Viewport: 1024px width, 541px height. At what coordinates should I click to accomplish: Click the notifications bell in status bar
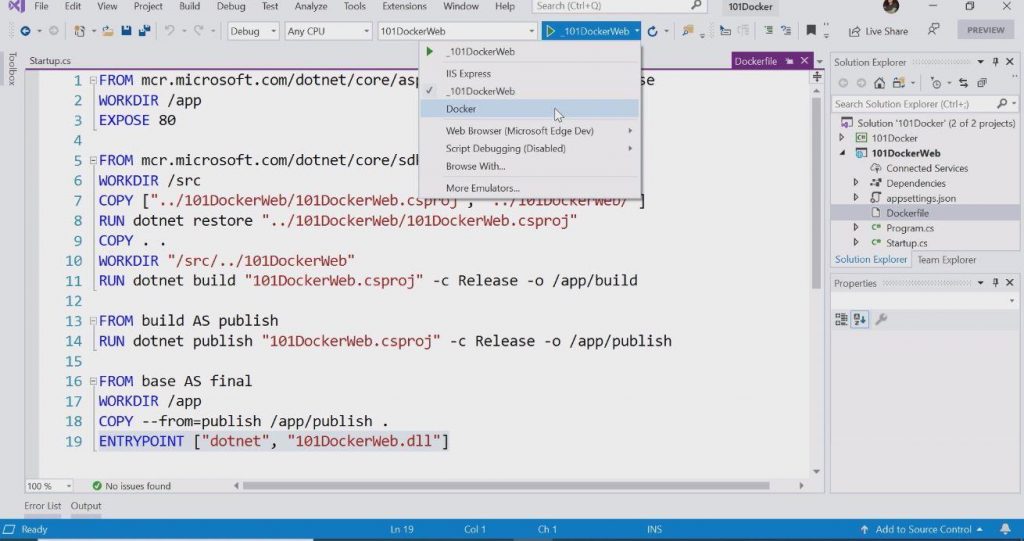1005,529
